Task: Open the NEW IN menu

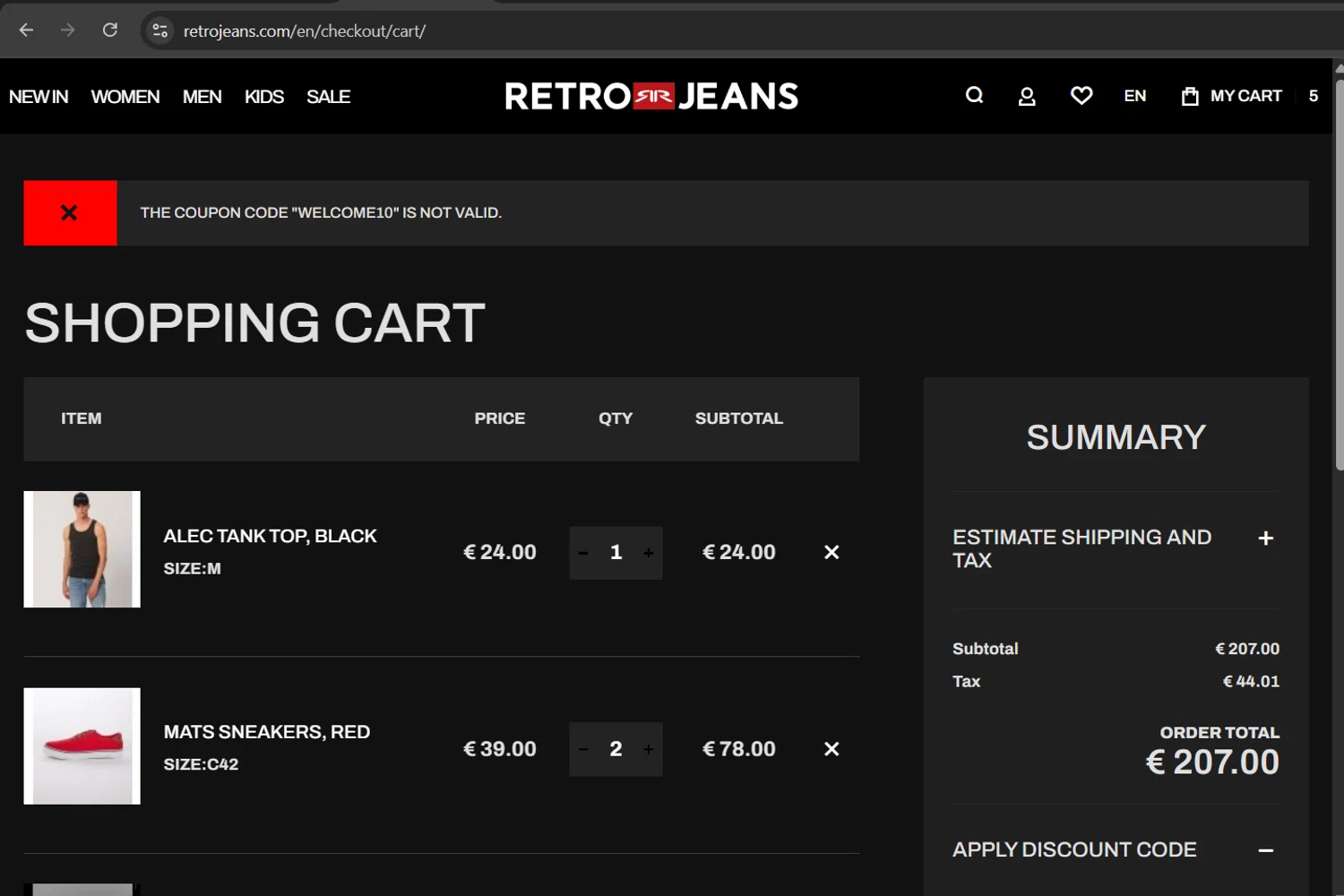Action: pyautogui.click(x=39, y=97)
